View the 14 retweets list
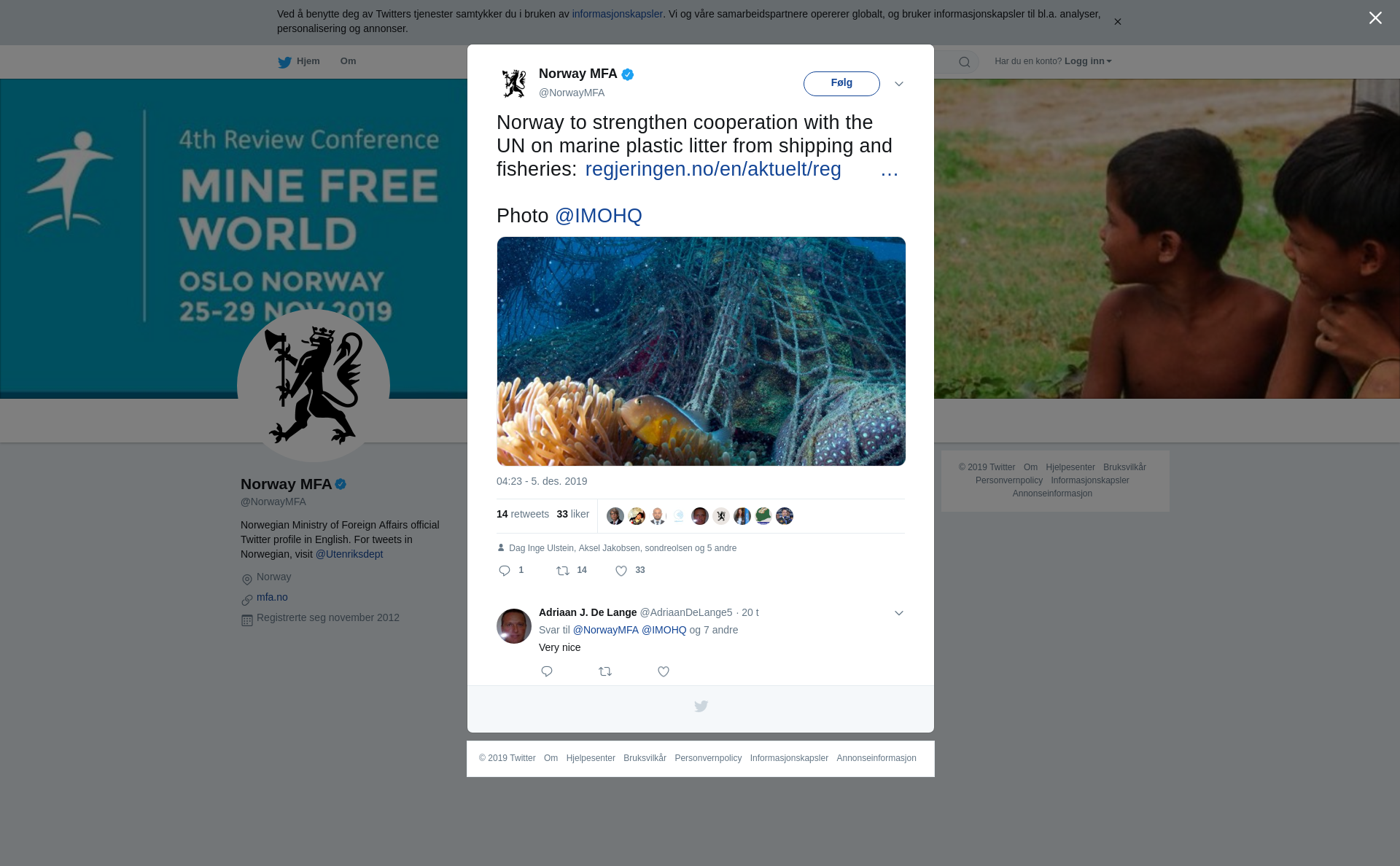Screen dimensions: 1400x866 (x=523, y=514)
